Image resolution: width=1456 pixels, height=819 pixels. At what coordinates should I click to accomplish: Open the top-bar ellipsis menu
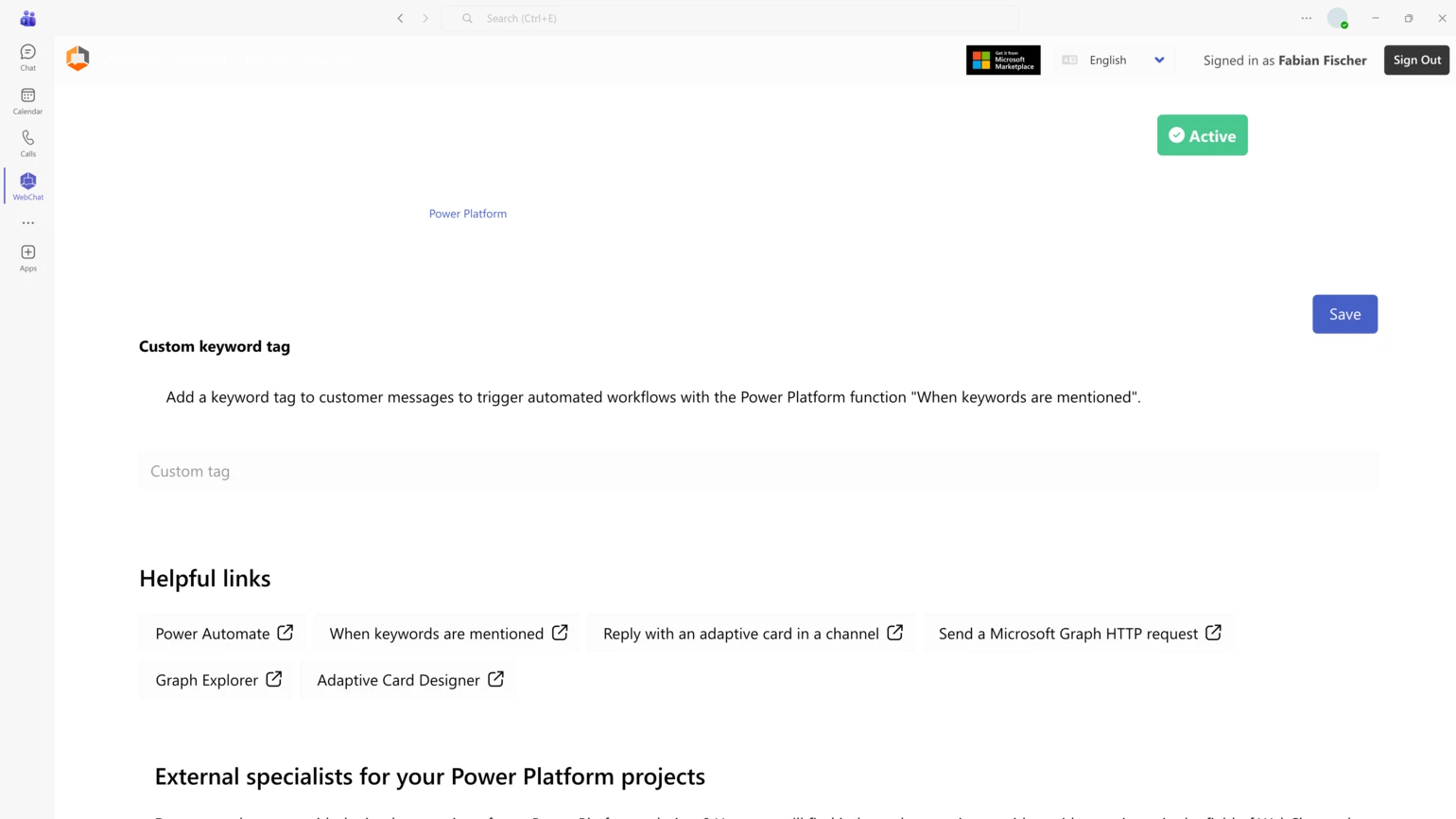click(x=1306, y=18)
